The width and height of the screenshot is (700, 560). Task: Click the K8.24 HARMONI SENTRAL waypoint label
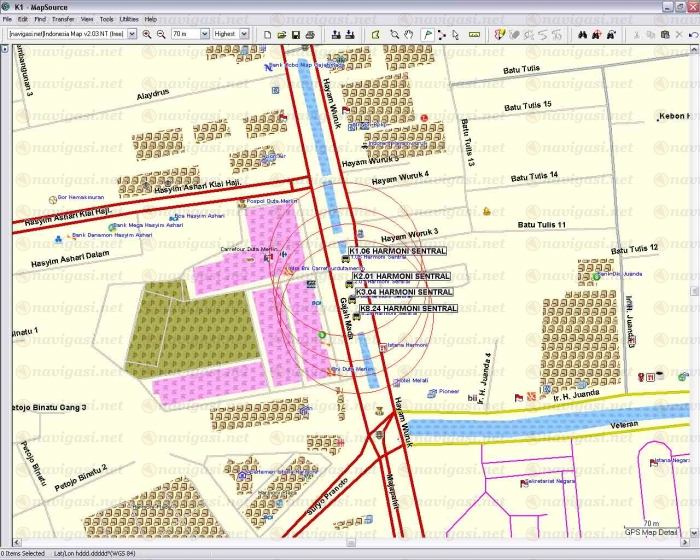[408, 309]
